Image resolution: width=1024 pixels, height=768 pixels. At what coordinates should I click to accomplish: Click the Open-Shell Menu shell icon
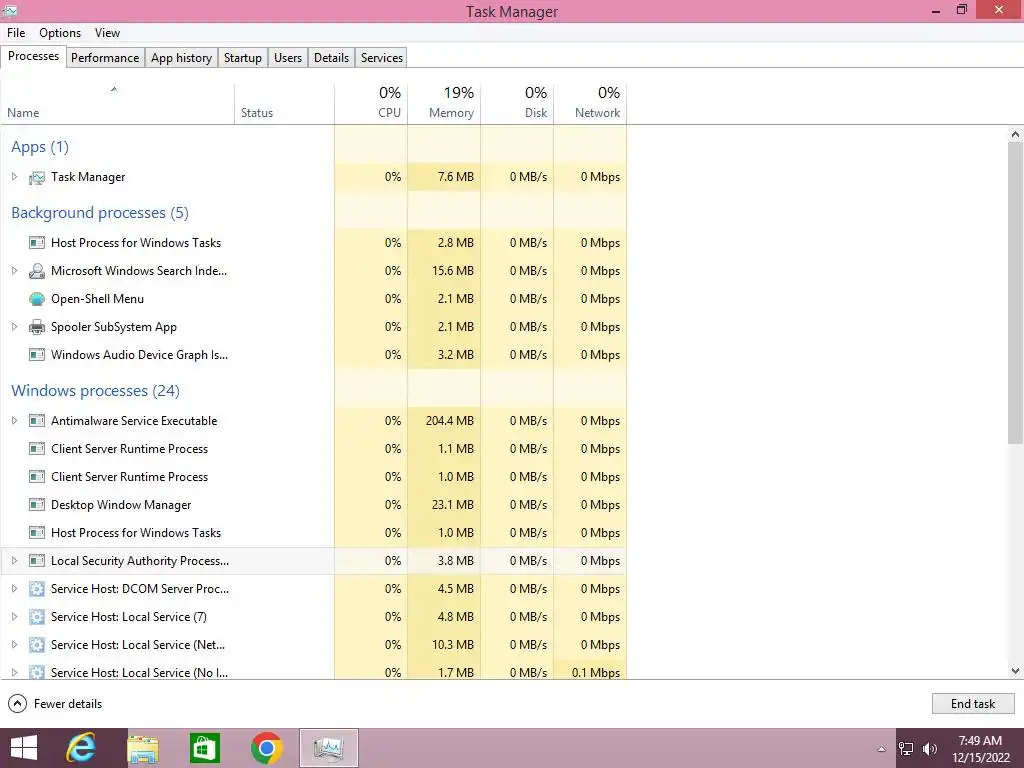(x=37, y=299)
